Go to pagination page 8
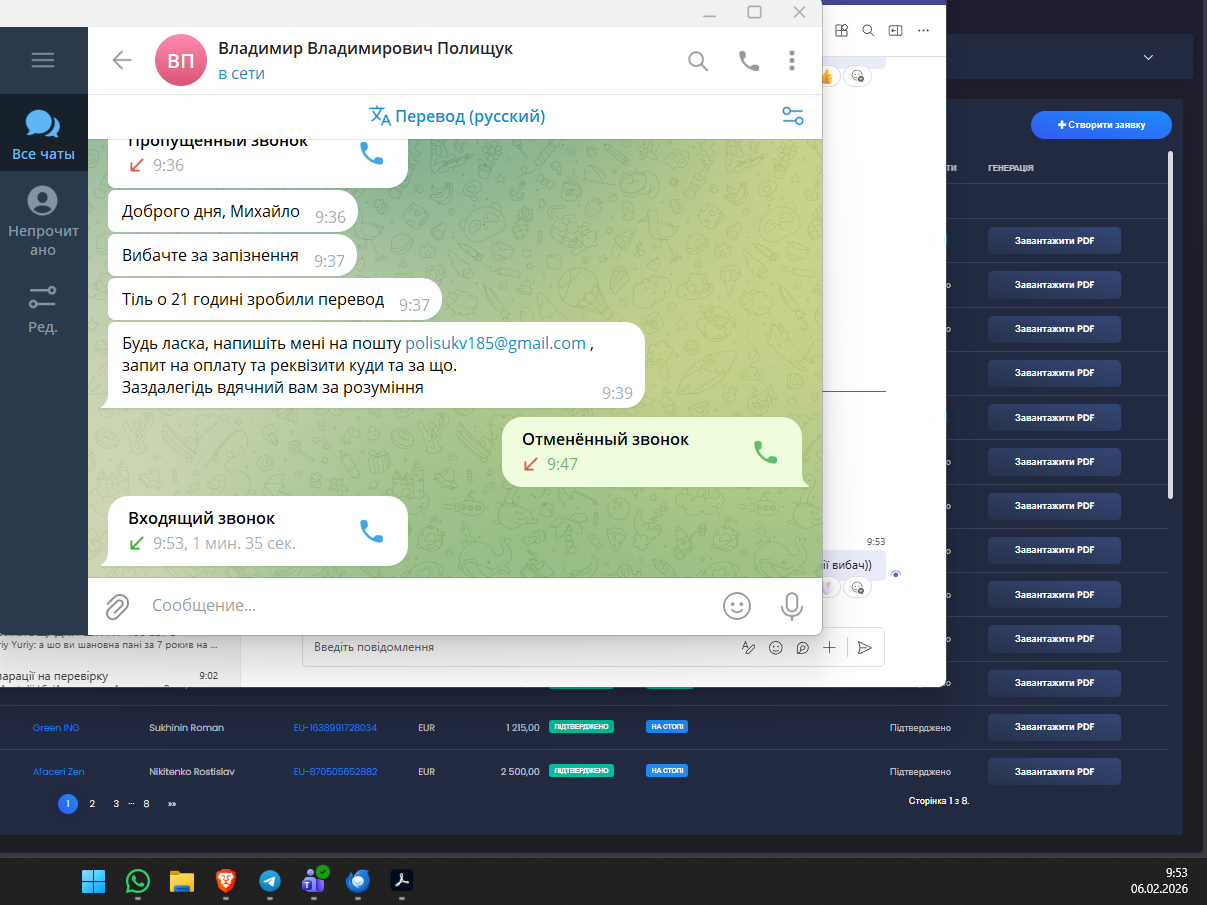 click(x=146, y=803)
